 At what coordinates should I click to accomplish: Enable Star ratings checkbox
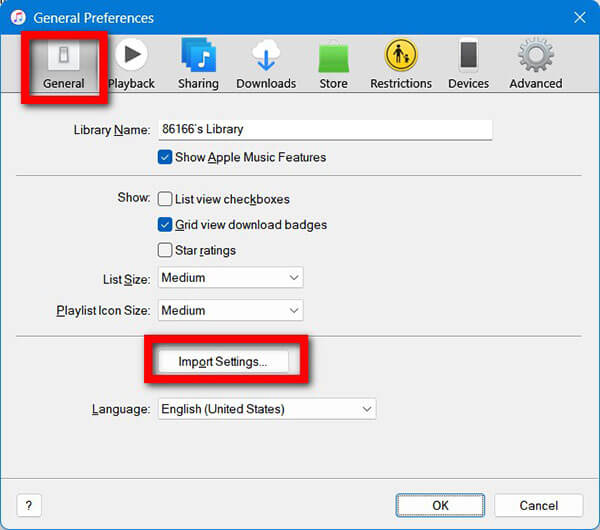[165, 250]
